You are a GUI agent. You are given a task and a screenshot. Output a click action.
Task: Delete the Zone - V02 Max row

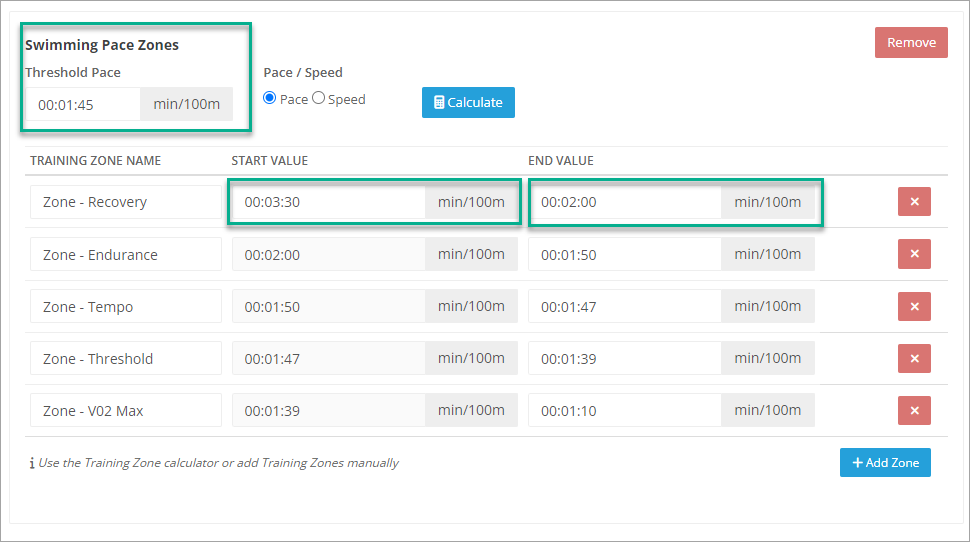914,410
